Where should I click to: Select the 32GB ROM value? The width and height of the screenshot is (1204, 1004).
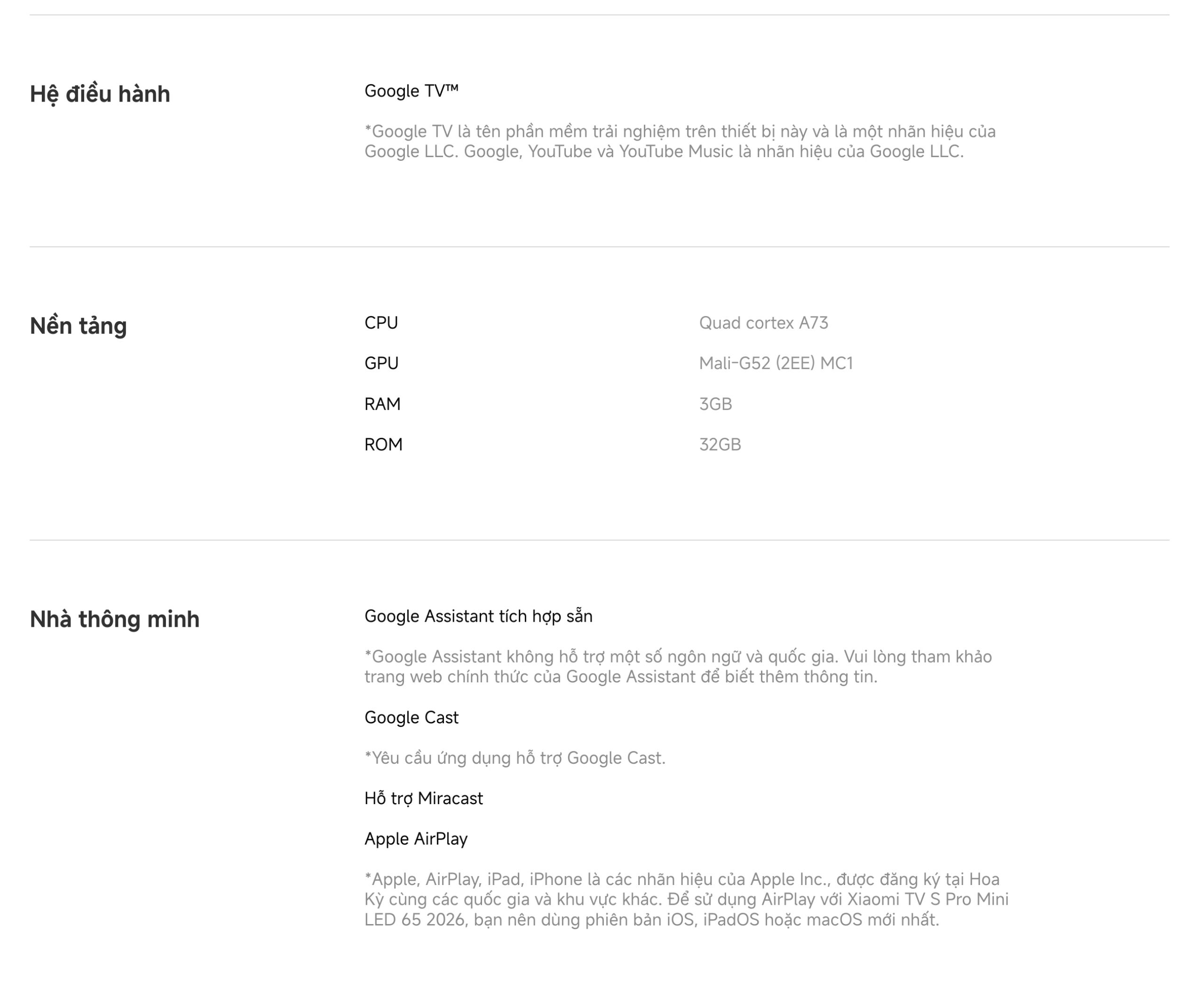pos(720,444)
